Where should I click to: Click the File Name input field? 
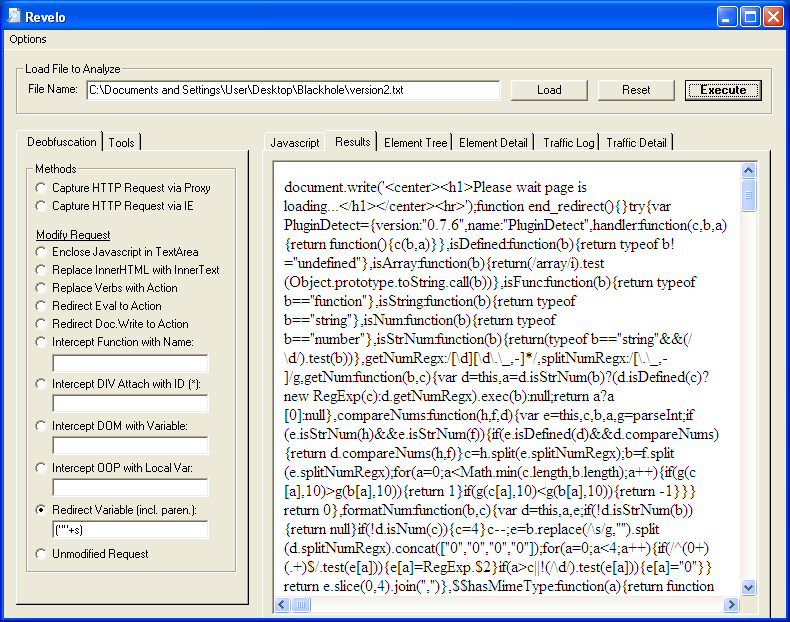coord(293,90)
